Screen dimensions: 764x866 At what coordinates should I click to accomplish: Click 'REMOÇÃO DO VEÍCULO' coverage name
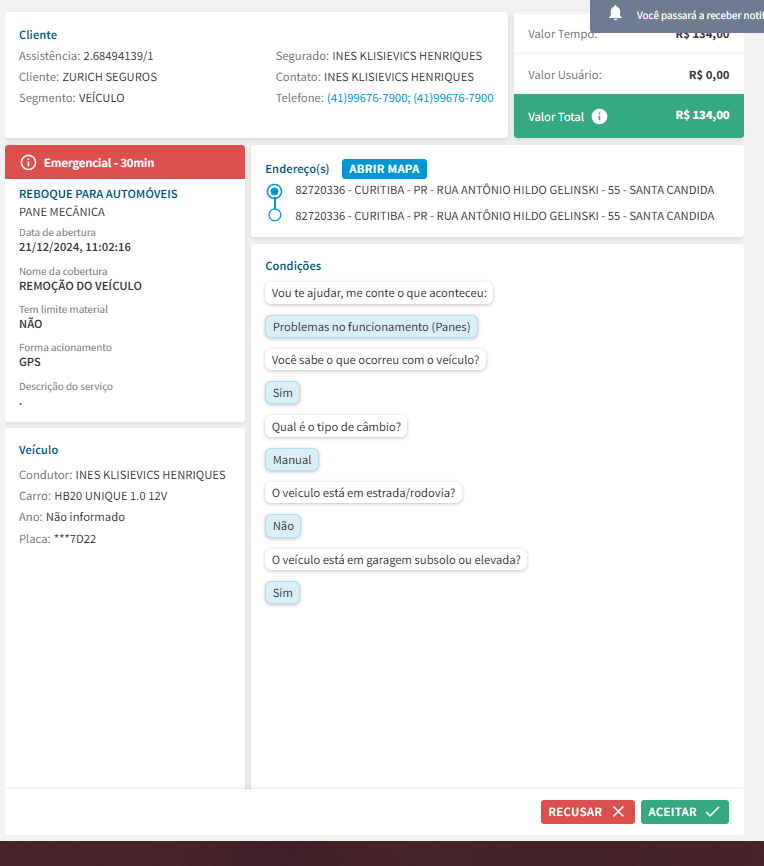[80, 286]
